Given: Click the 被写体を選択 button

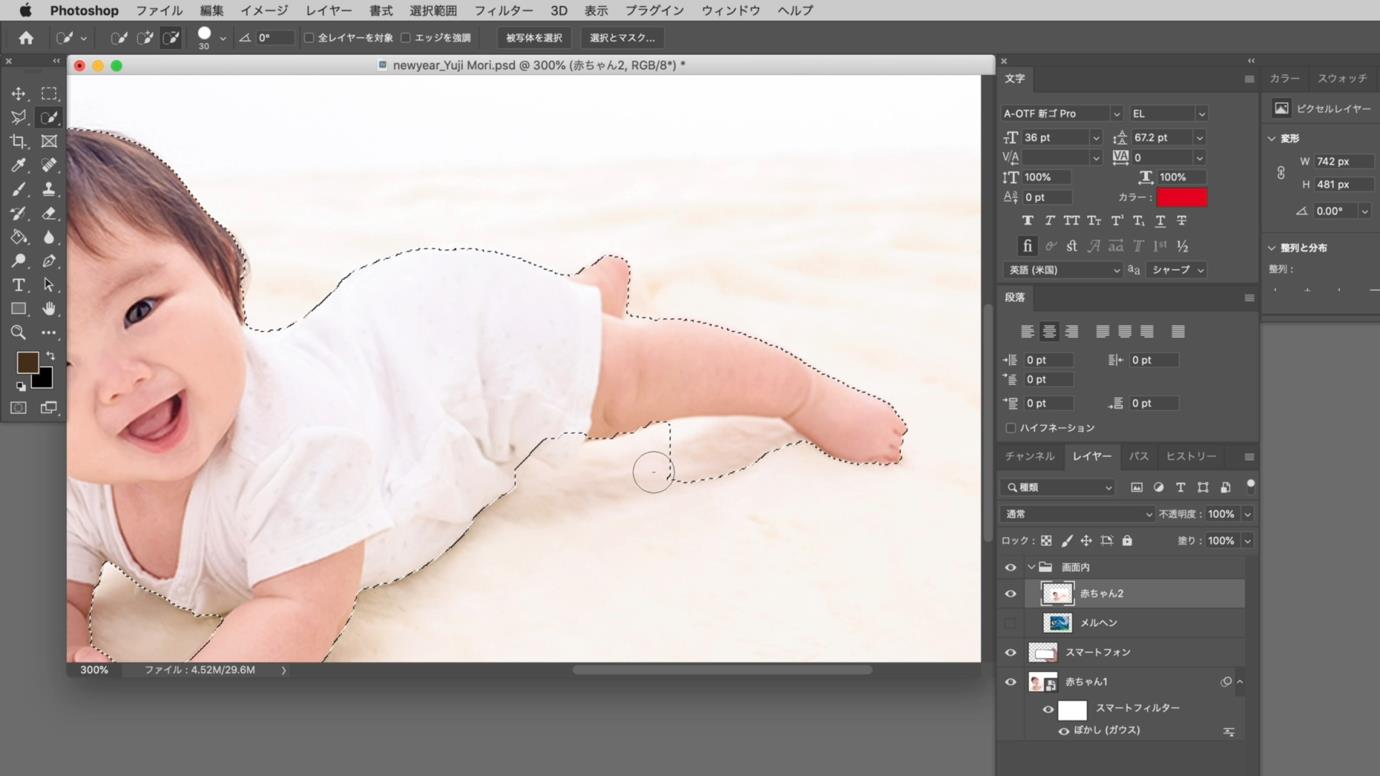Looking at the screenshot, I should point(534,38).
